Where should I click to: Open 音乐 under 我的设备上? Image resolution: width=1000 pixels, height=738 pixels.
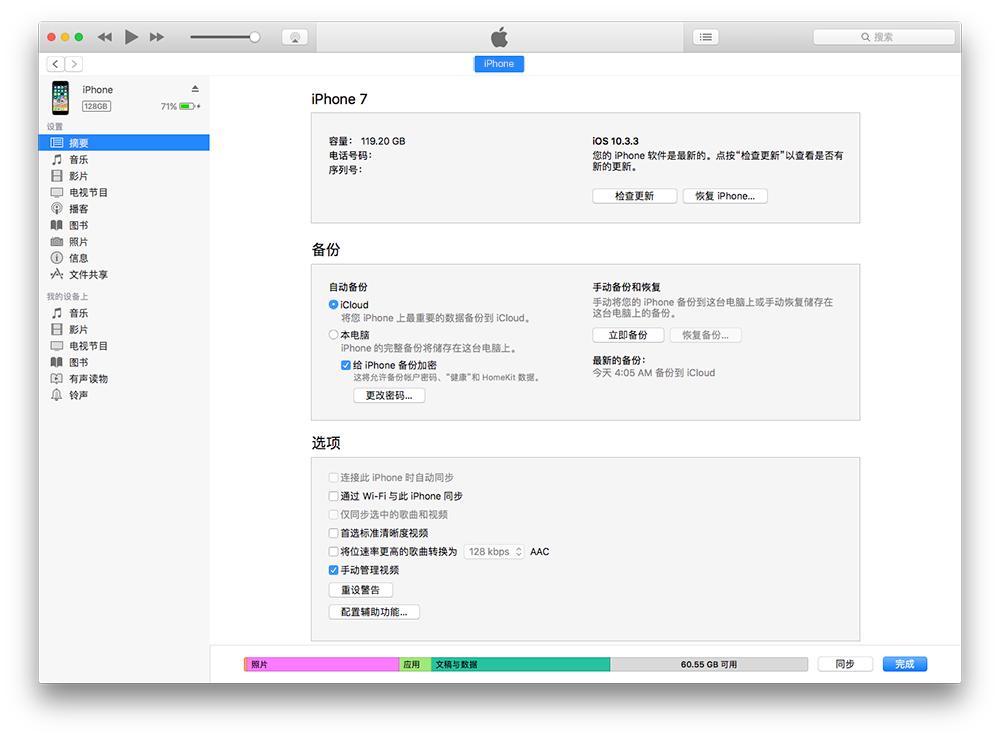click(x=124, y=313)
